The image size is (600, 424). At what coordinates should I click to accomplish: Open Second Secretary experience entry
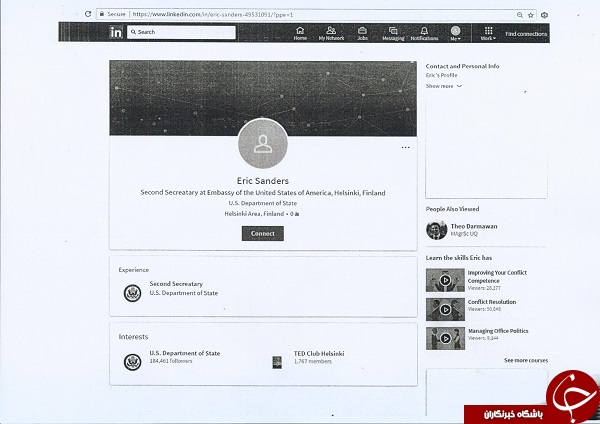click(x=176, y=284)
